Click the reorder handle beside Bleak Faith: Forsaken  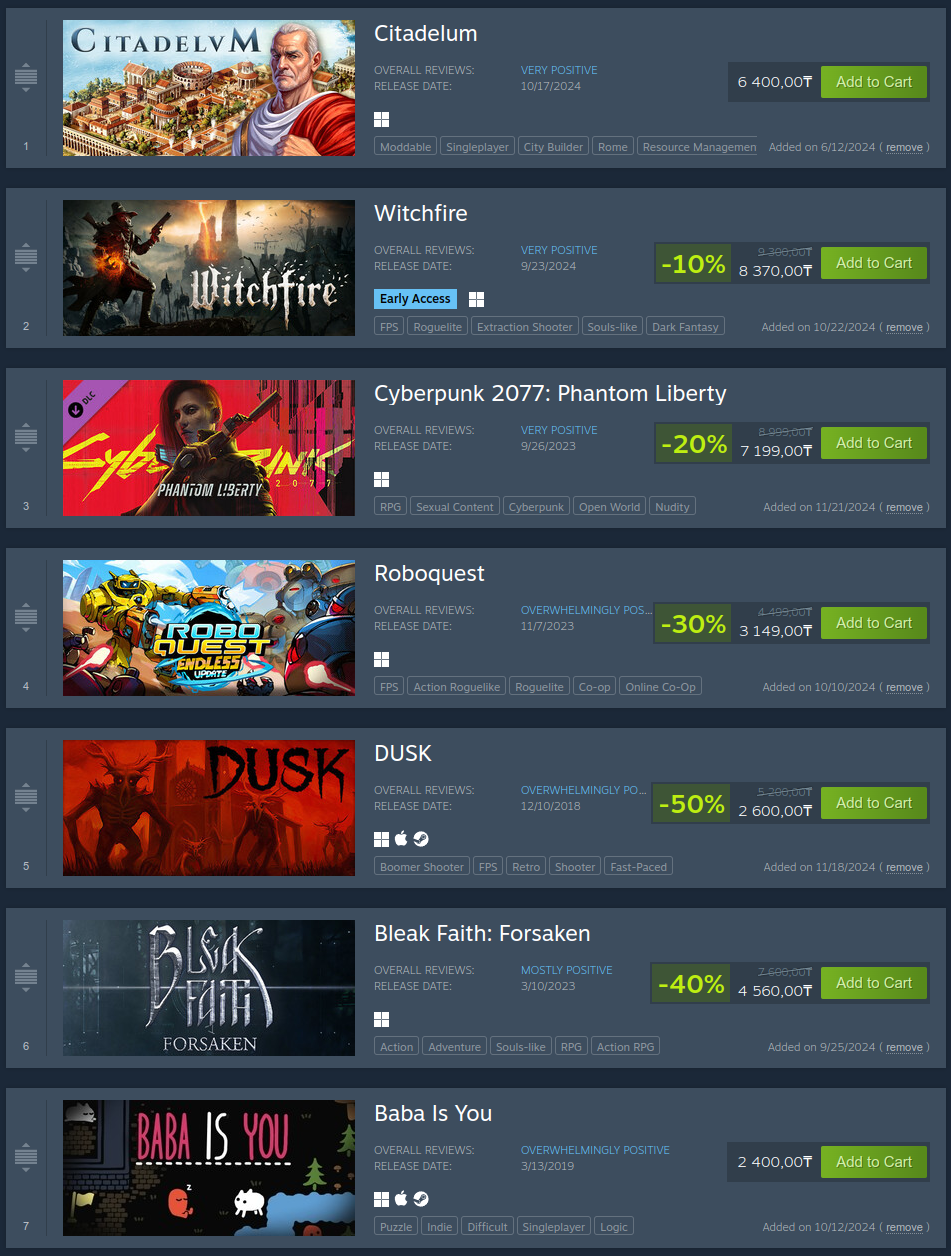(x=26, y=977)
